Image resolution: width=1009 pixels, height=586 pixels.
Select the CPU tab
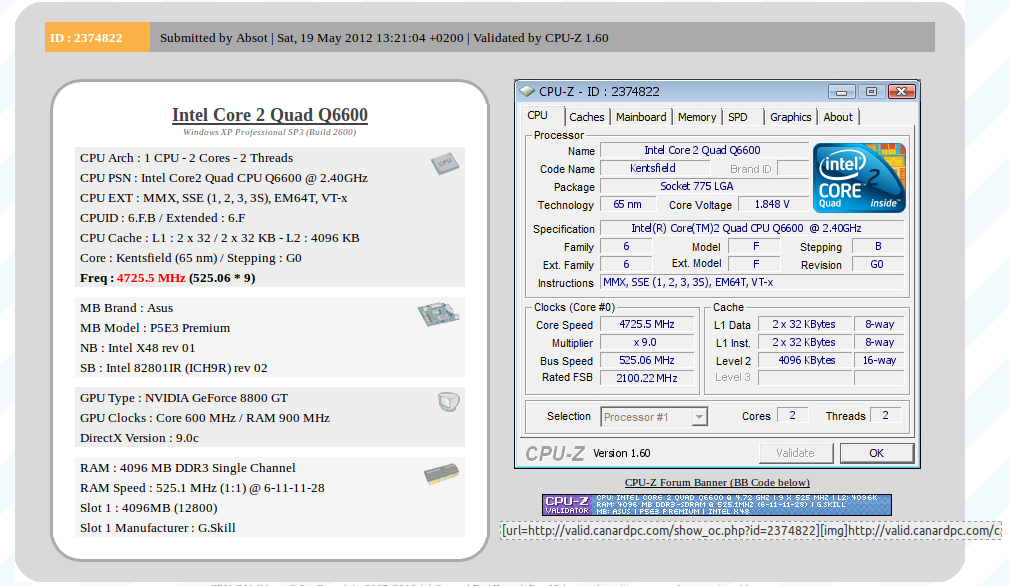point(537,116)
